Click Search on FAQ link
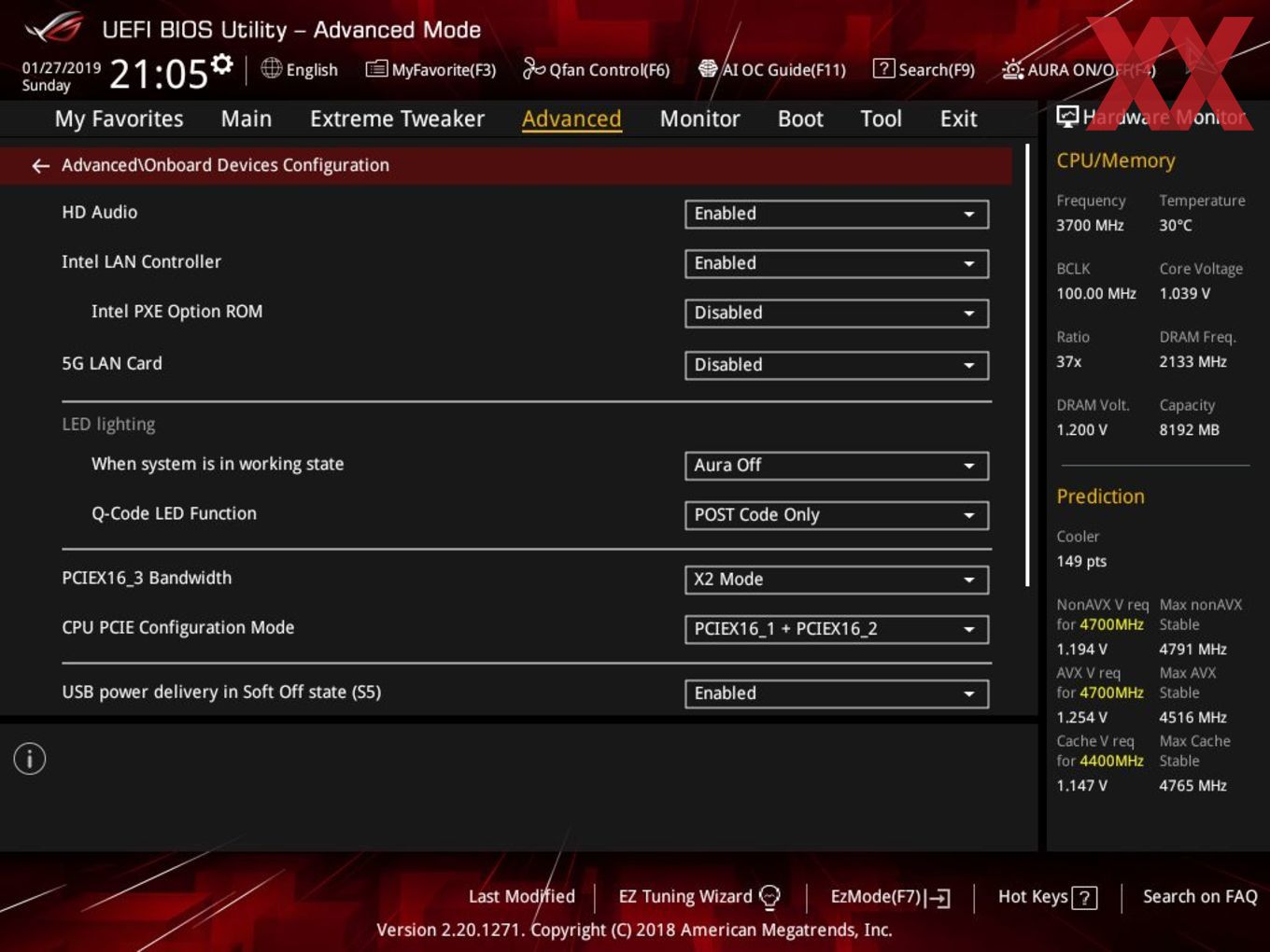This screenshot has height=952, width=1270. [x=1200, y=897]
